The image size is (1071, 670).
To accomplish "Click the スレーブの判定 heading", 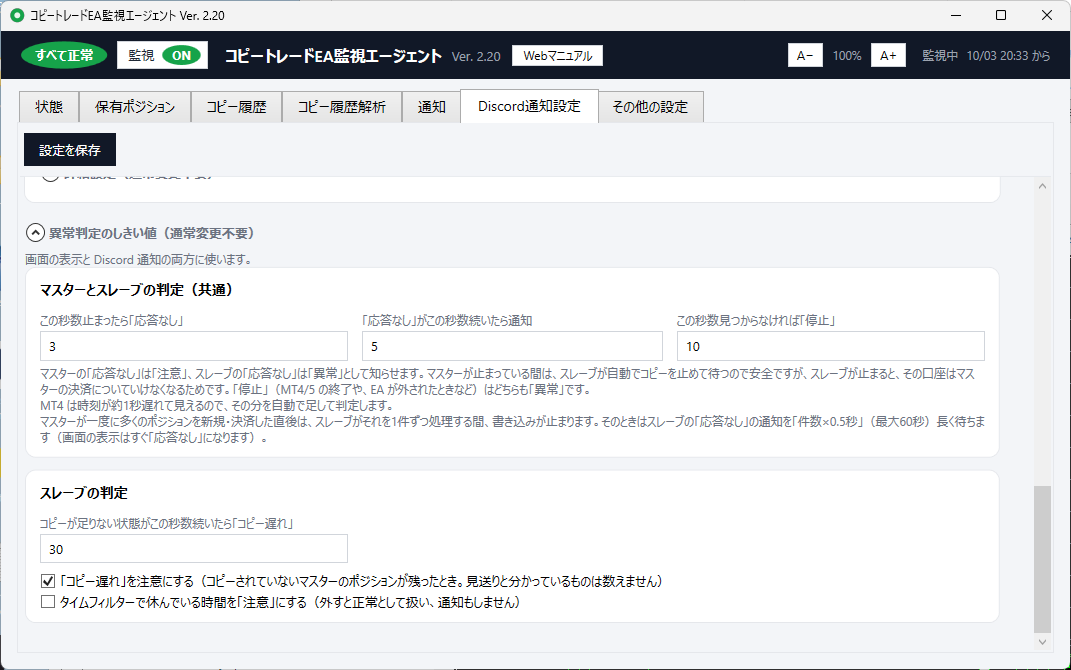I will (x=84, y=492).
